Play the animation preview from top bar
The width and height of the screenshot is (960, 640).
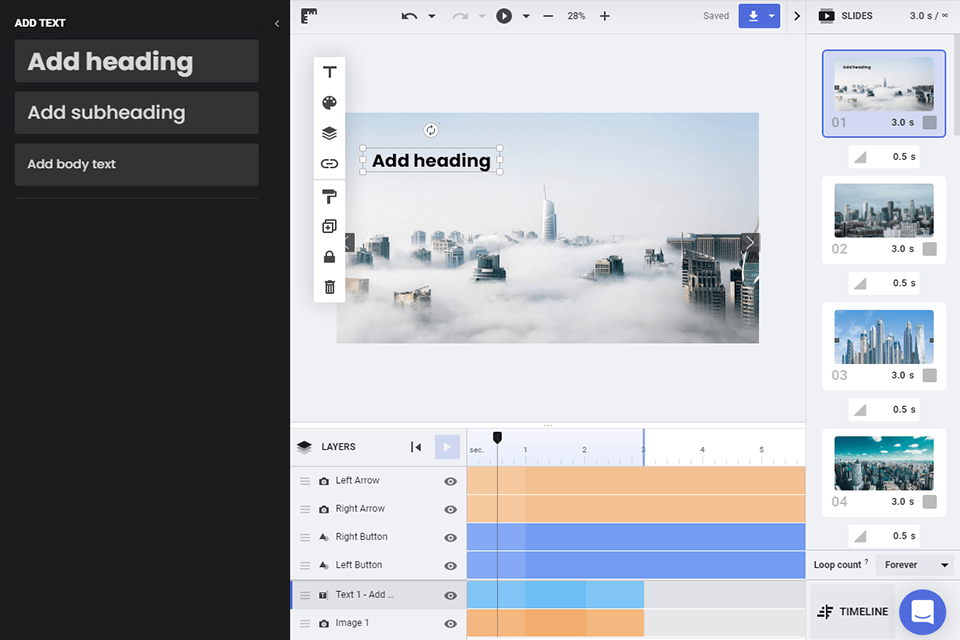(x=504, y=16)
